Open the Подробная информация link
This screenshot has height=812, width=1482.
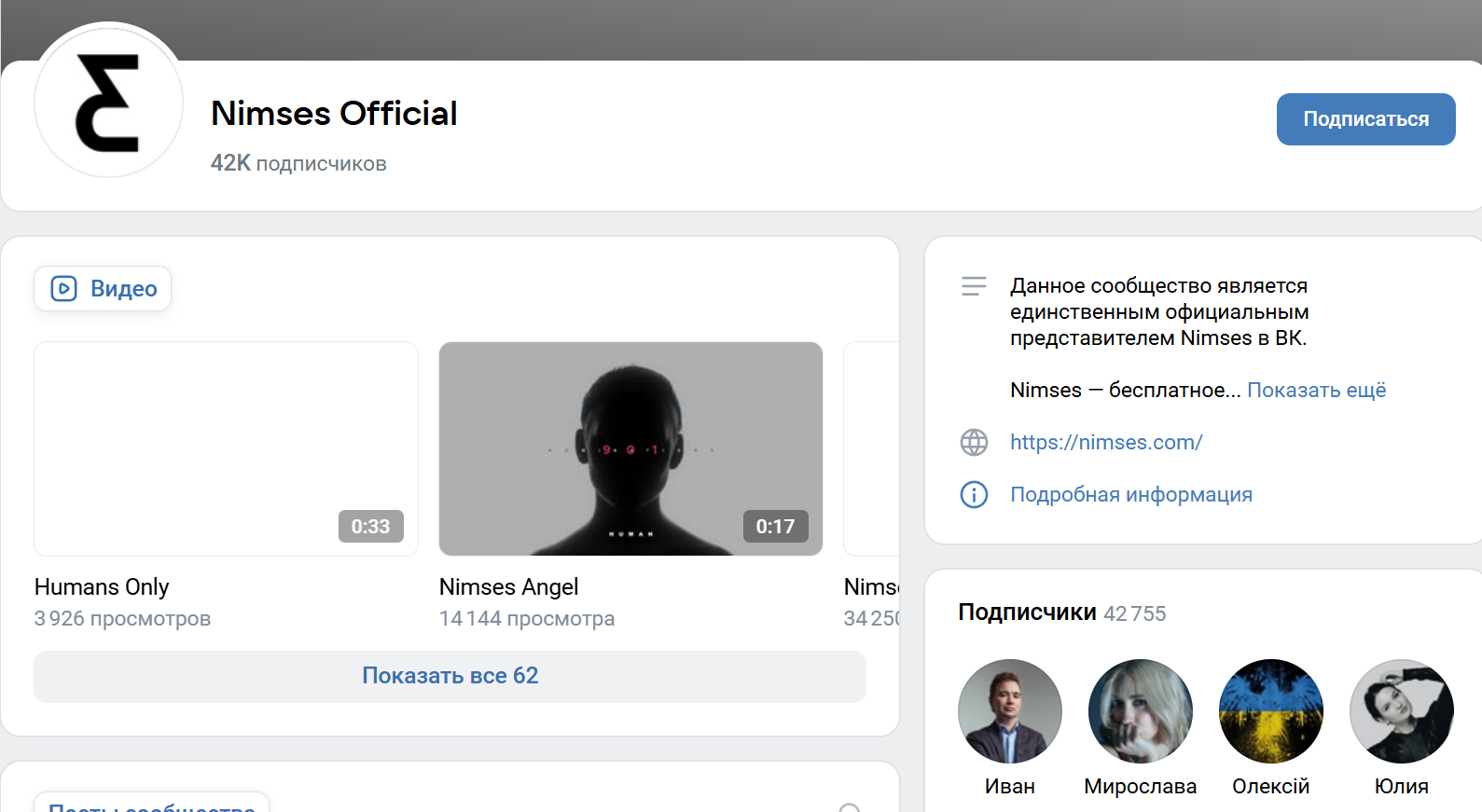(1130, 494)
